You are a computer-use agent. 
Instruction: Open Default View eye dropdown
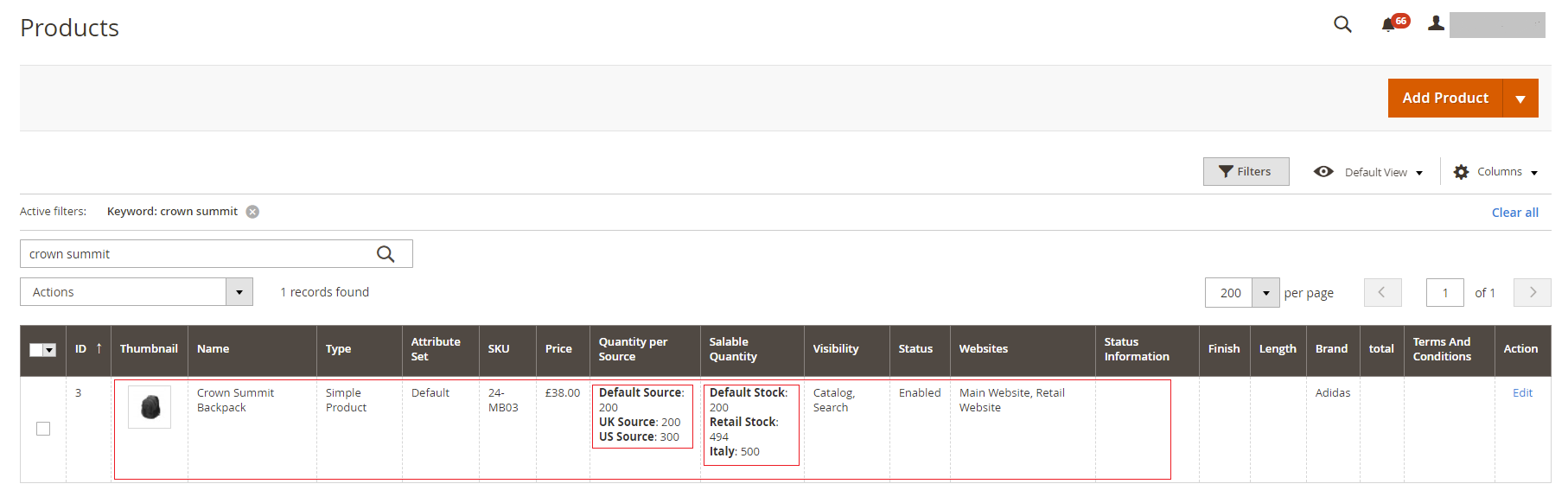pos(1368,172)
